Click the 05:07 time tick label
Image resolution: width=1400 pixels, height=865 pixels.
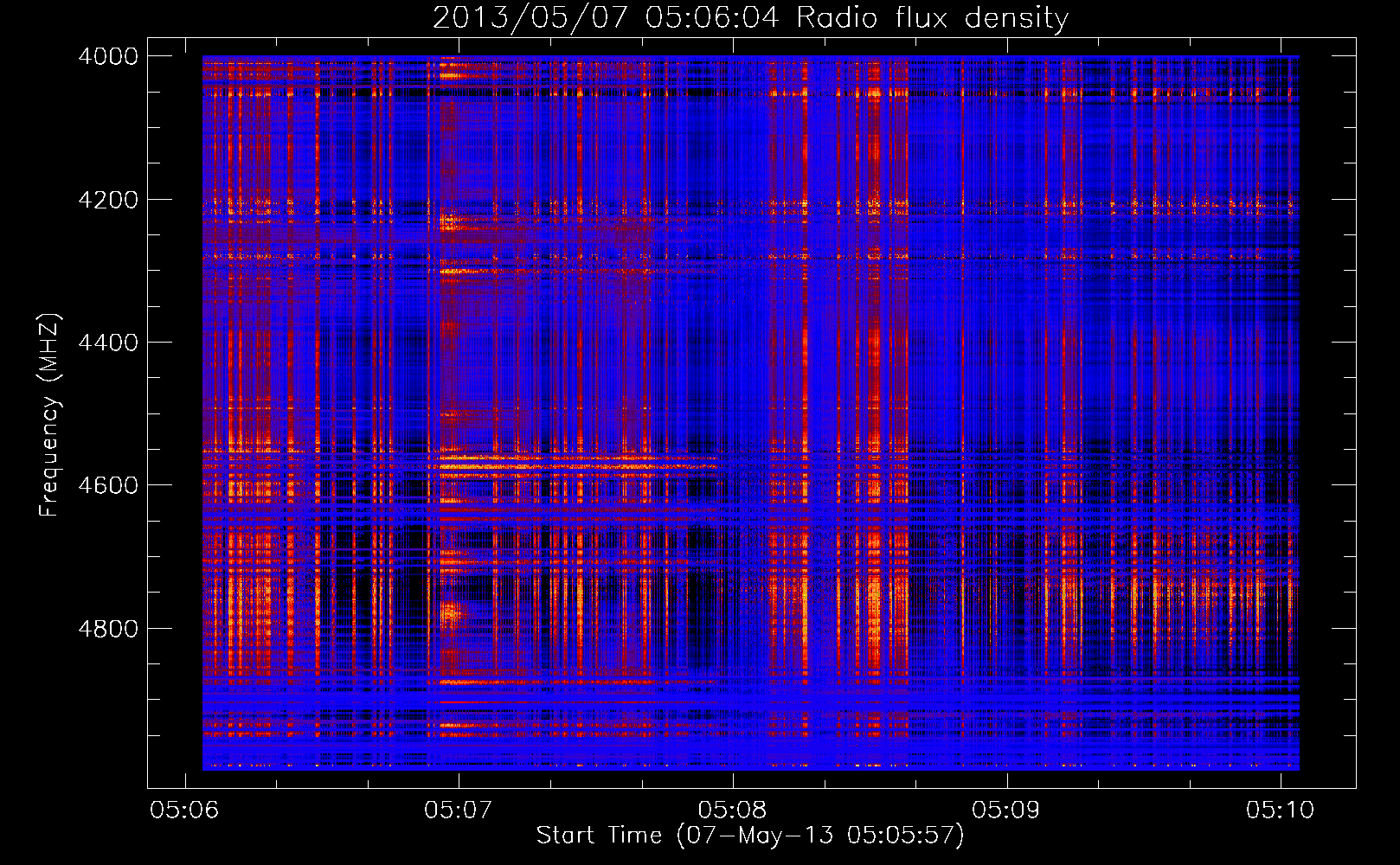click(459, 810)
